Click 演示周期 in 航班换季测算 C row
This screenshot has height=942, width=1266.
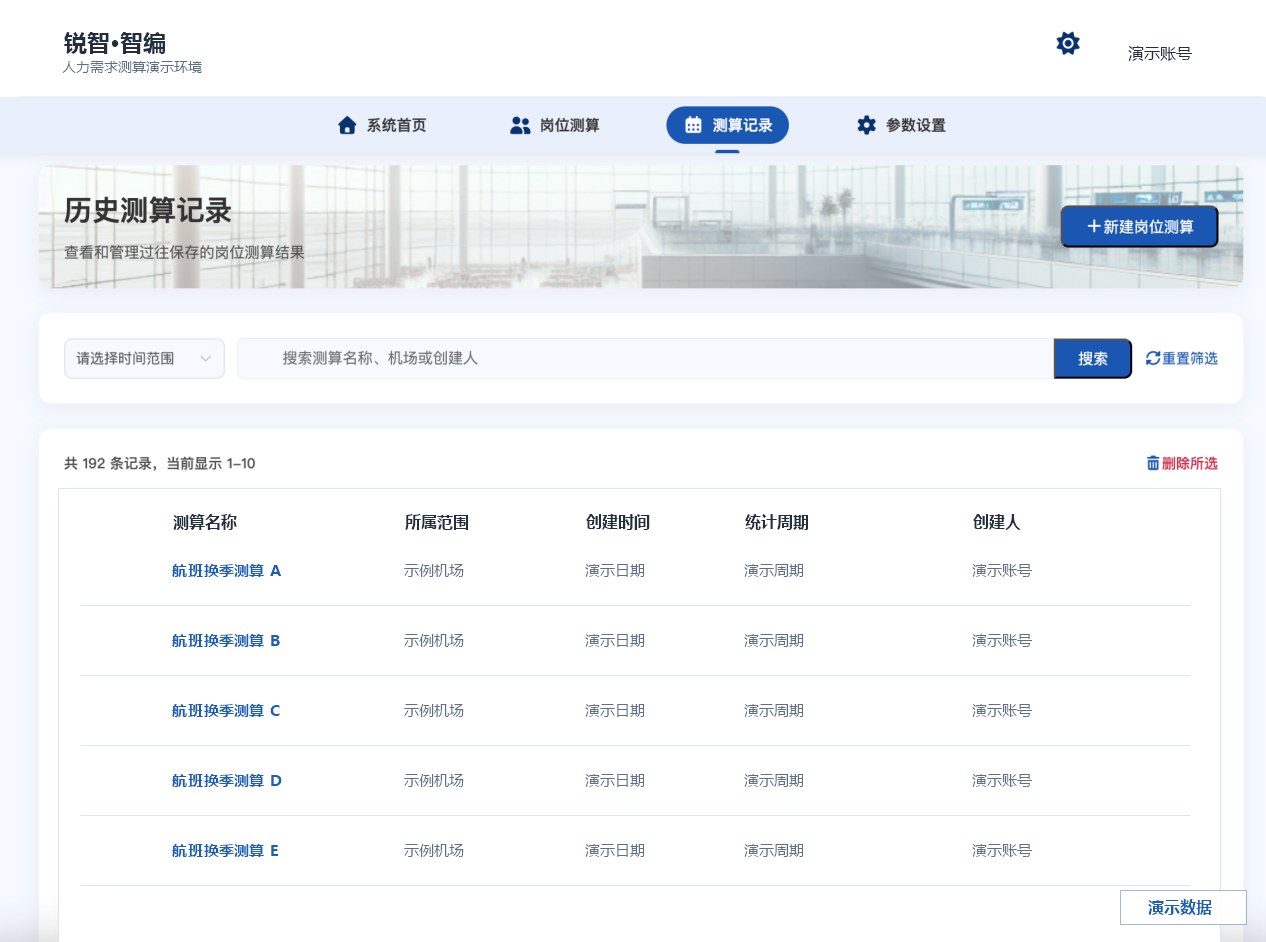(774, 710)
